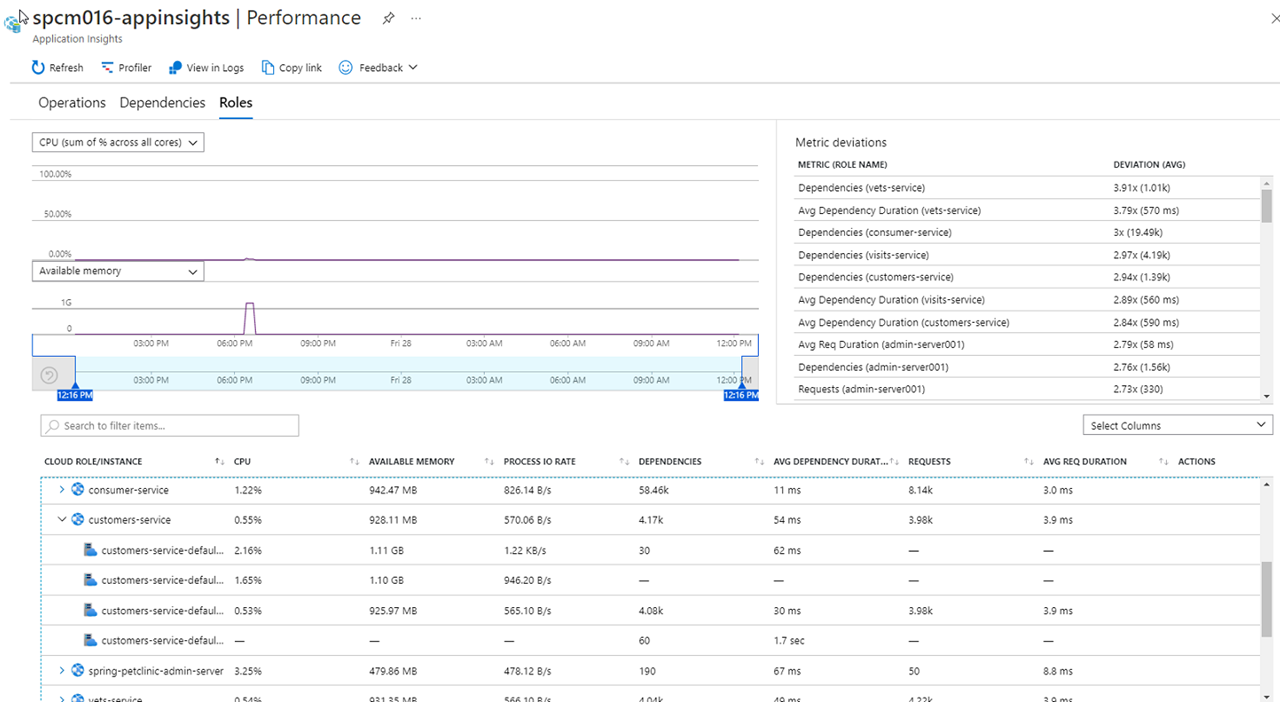Click the Copy link icon

[x=268, y=68]
